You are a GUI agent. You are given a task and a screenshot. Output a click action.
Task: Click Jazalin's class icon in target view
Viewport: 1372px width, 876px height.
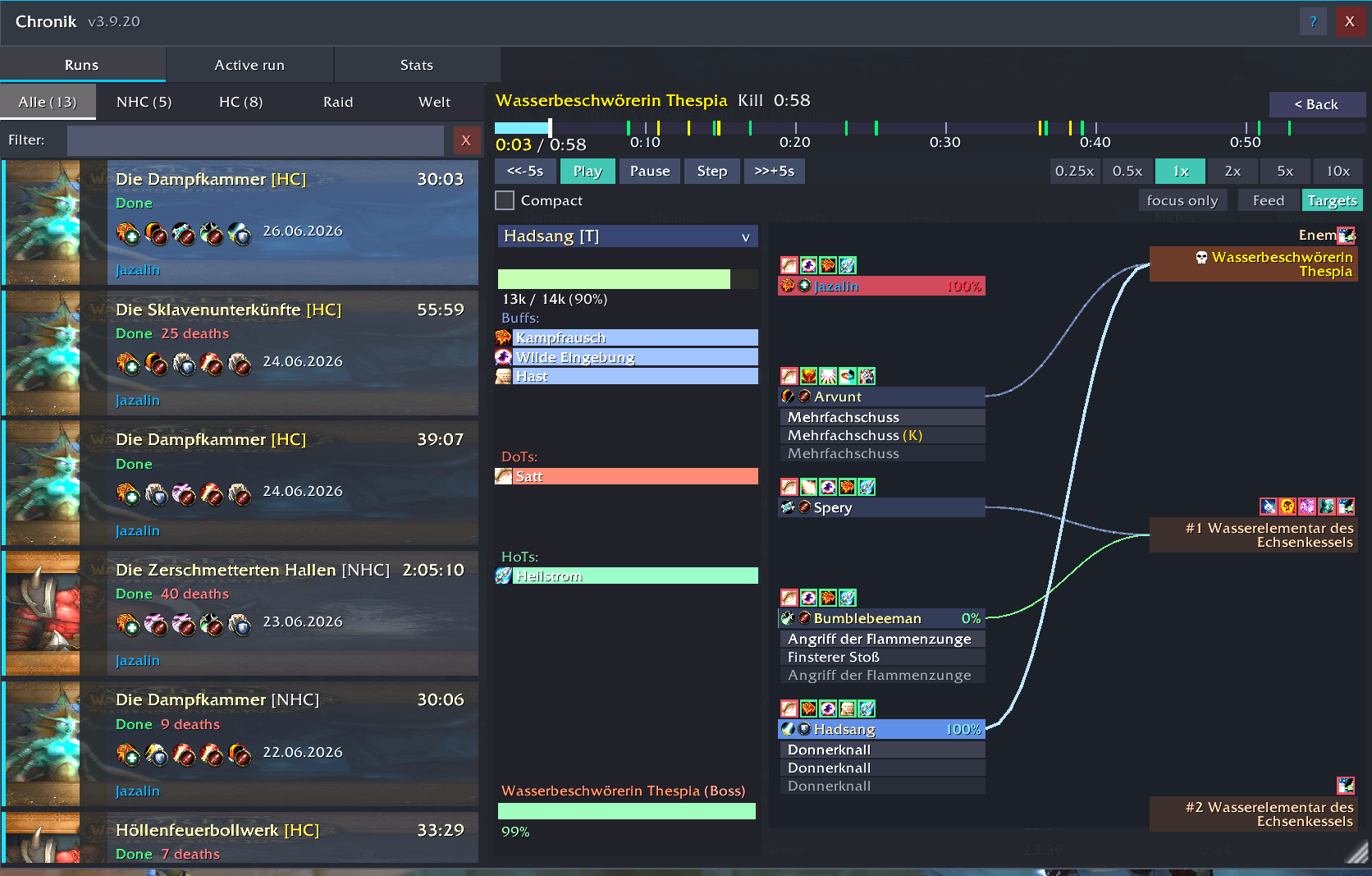pyautogui.click(x=788, y=286)
